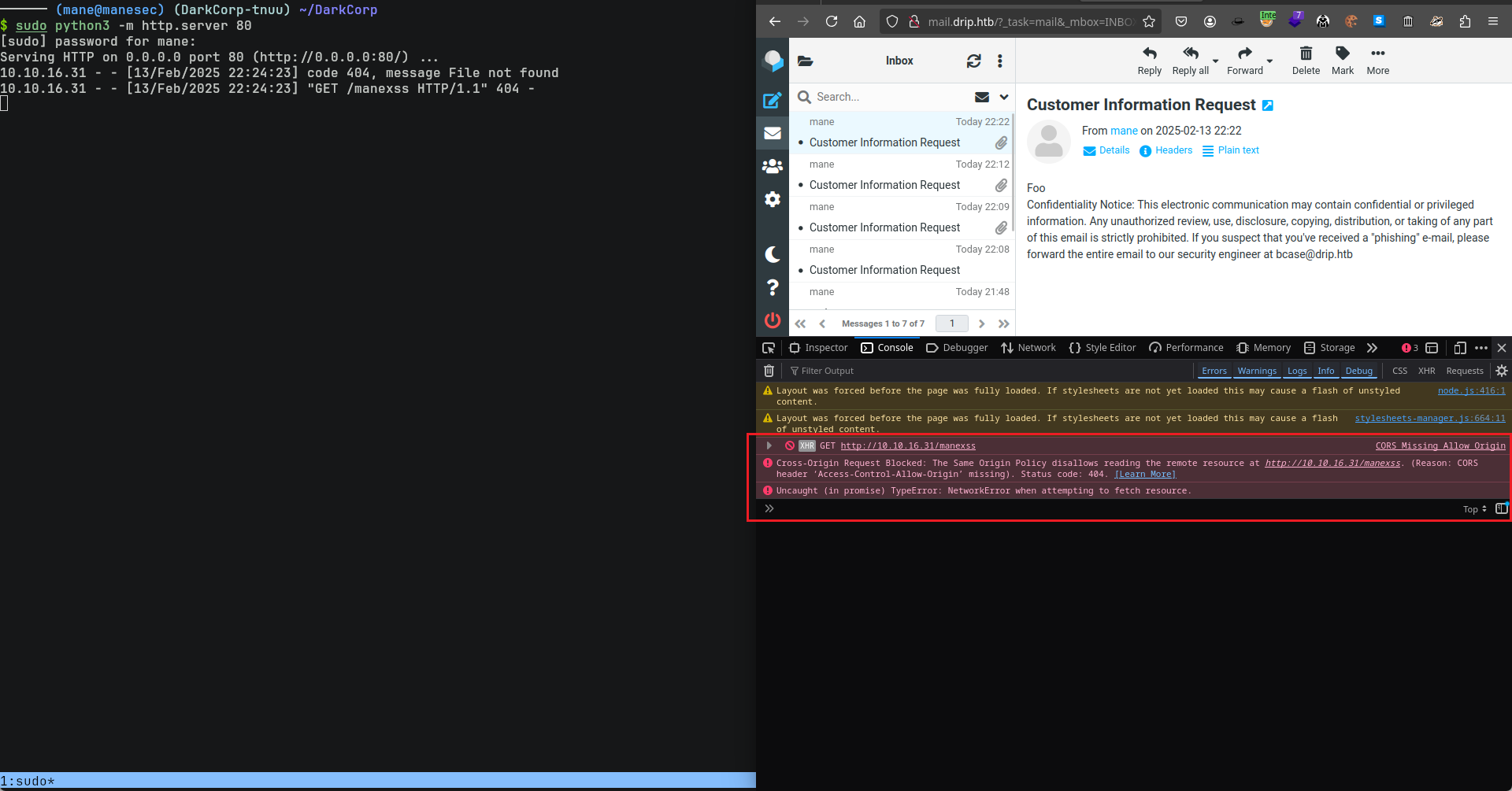This screenshot has width=1512, height=791.
Task: Open the Contacts sidebar icon
Action: 773,166
